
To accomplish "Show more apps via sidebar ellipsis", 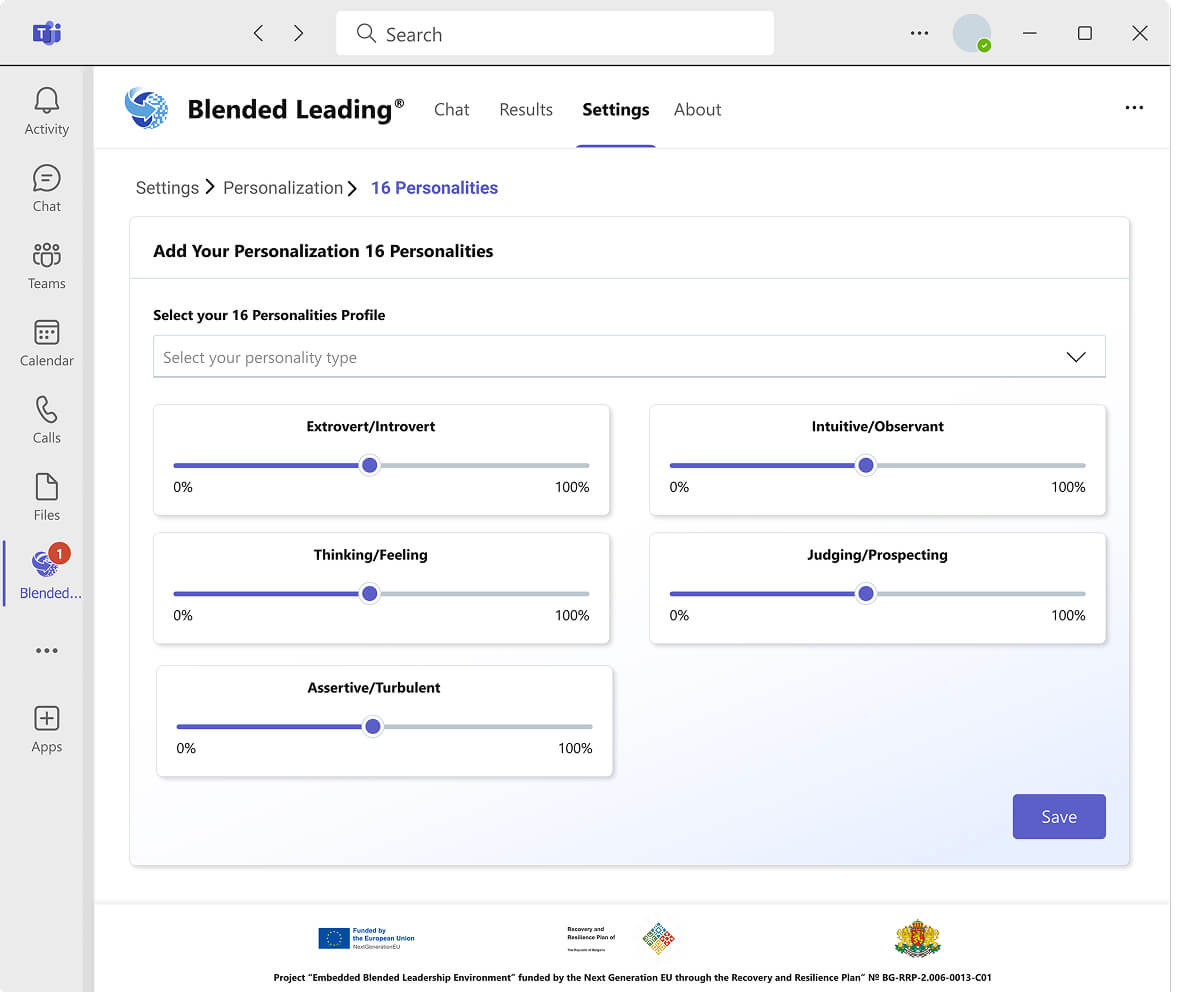I will (x=46, y=651).
